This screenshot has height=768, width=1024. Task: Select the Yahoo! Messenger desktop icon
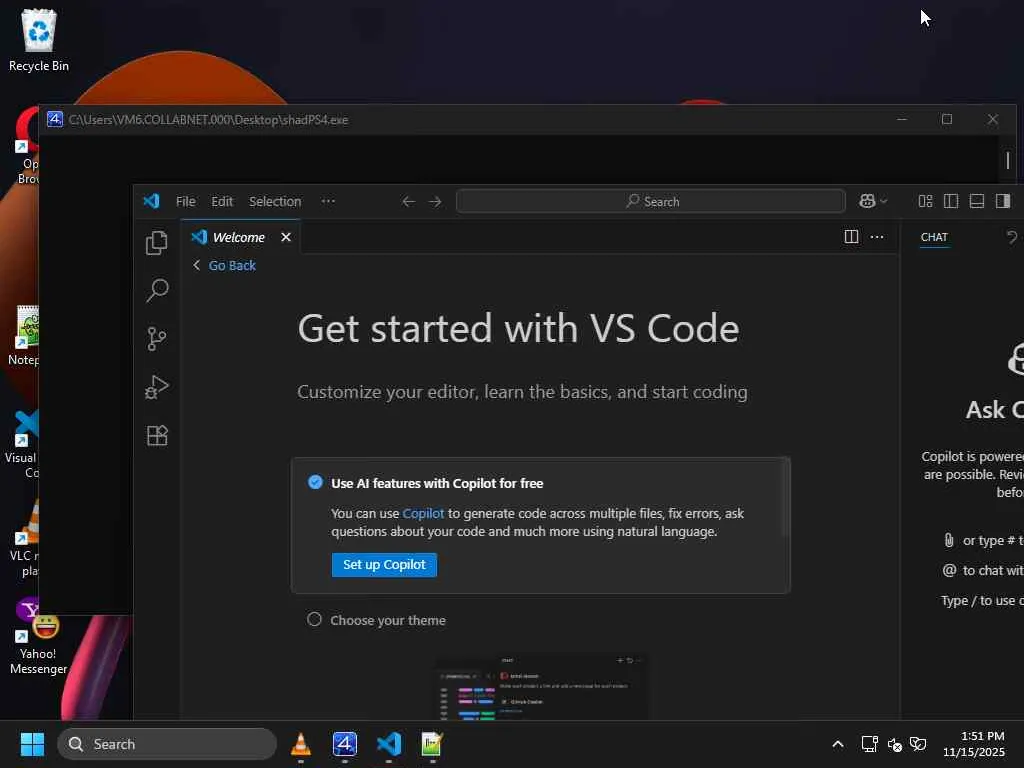38,637
